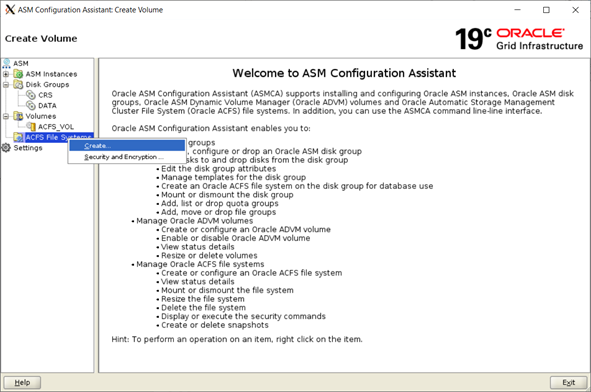Select ASM Instances in the tree
This screenshot has width=591, height=392.
[x=51, y=74]
